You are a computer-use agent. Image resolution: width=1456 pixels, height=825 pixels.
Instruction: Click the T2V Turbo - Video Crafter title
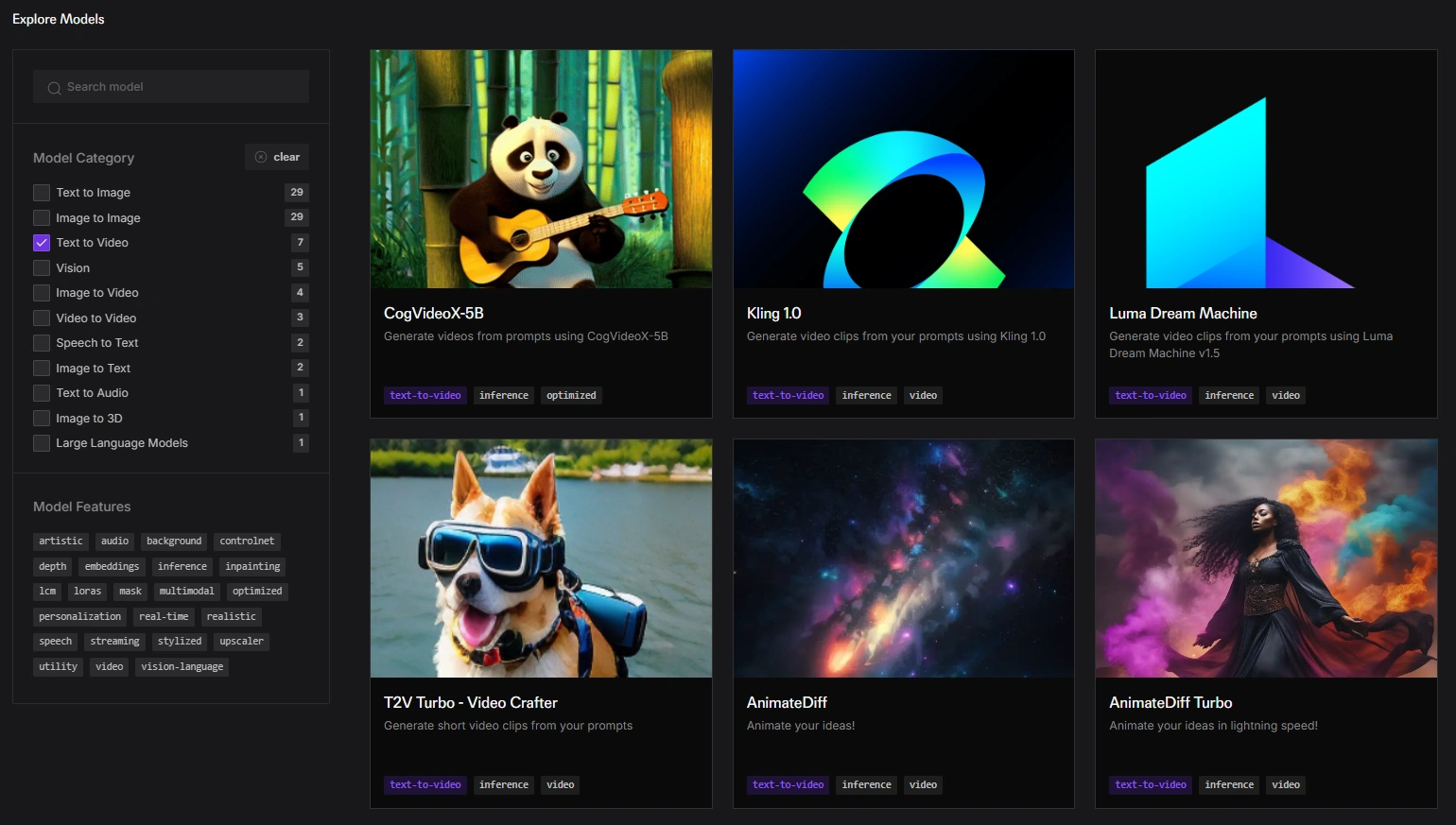[471, 703]
